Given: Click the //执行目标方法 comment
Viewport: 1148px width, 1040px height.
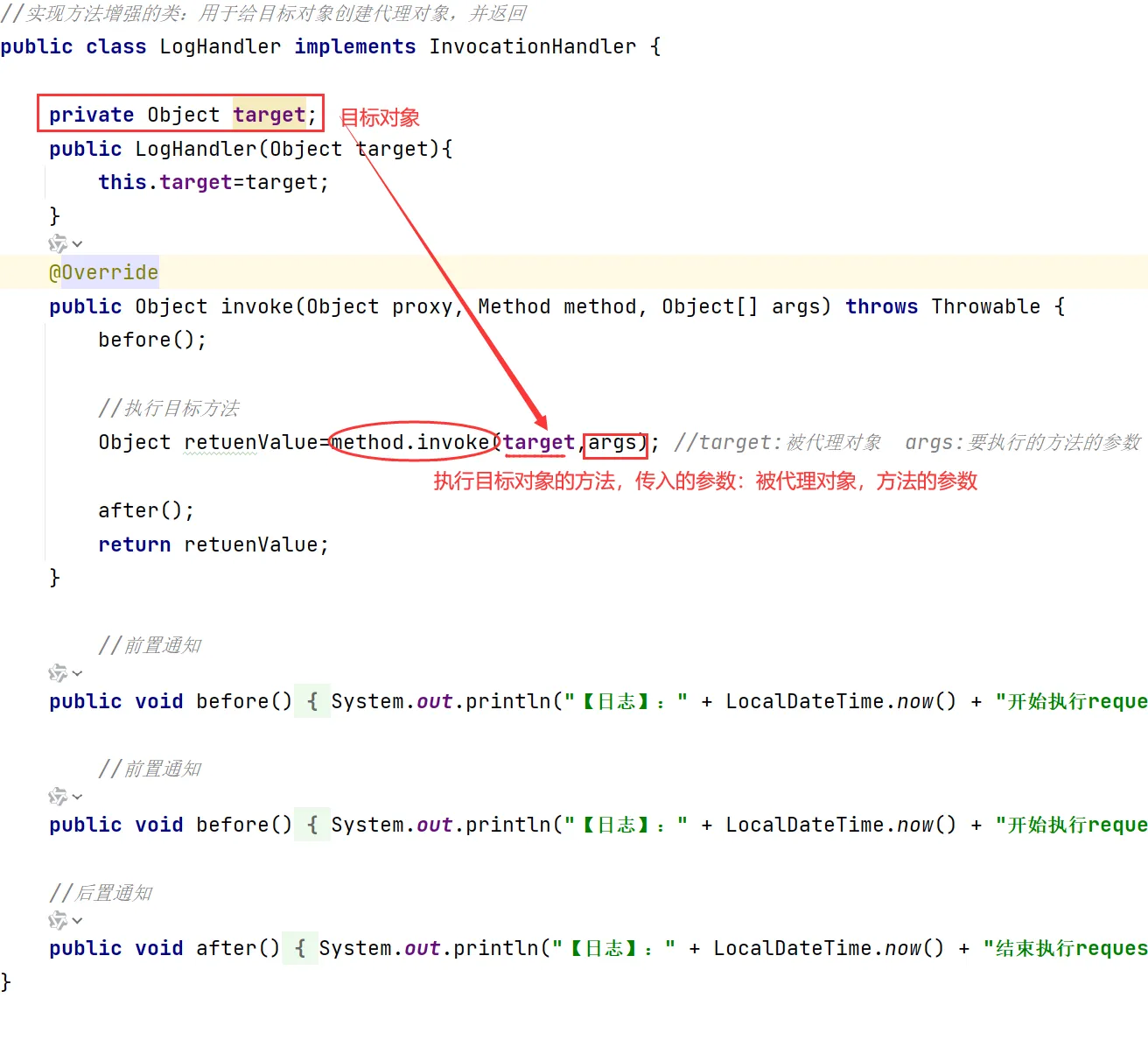Looking at the screenshot, I should coord(171,407).
